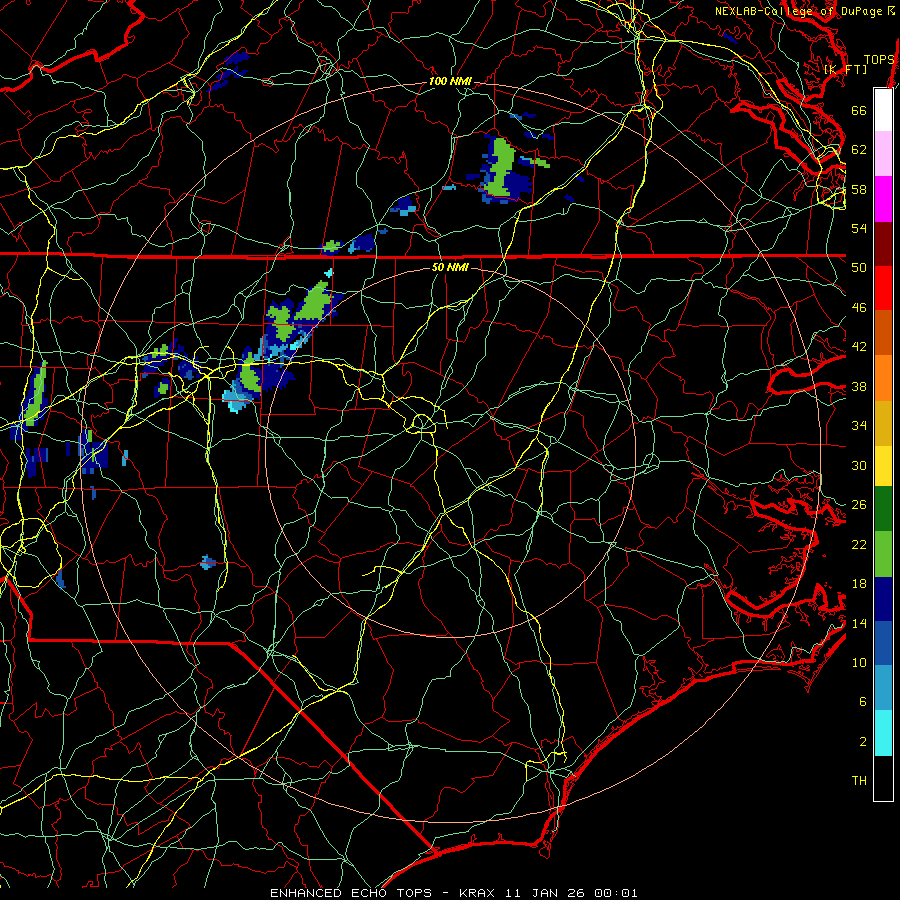Click the Enhanced Echo Tops KRAX caption
This screenshot has height=900, width=900.
click(453, 893)
